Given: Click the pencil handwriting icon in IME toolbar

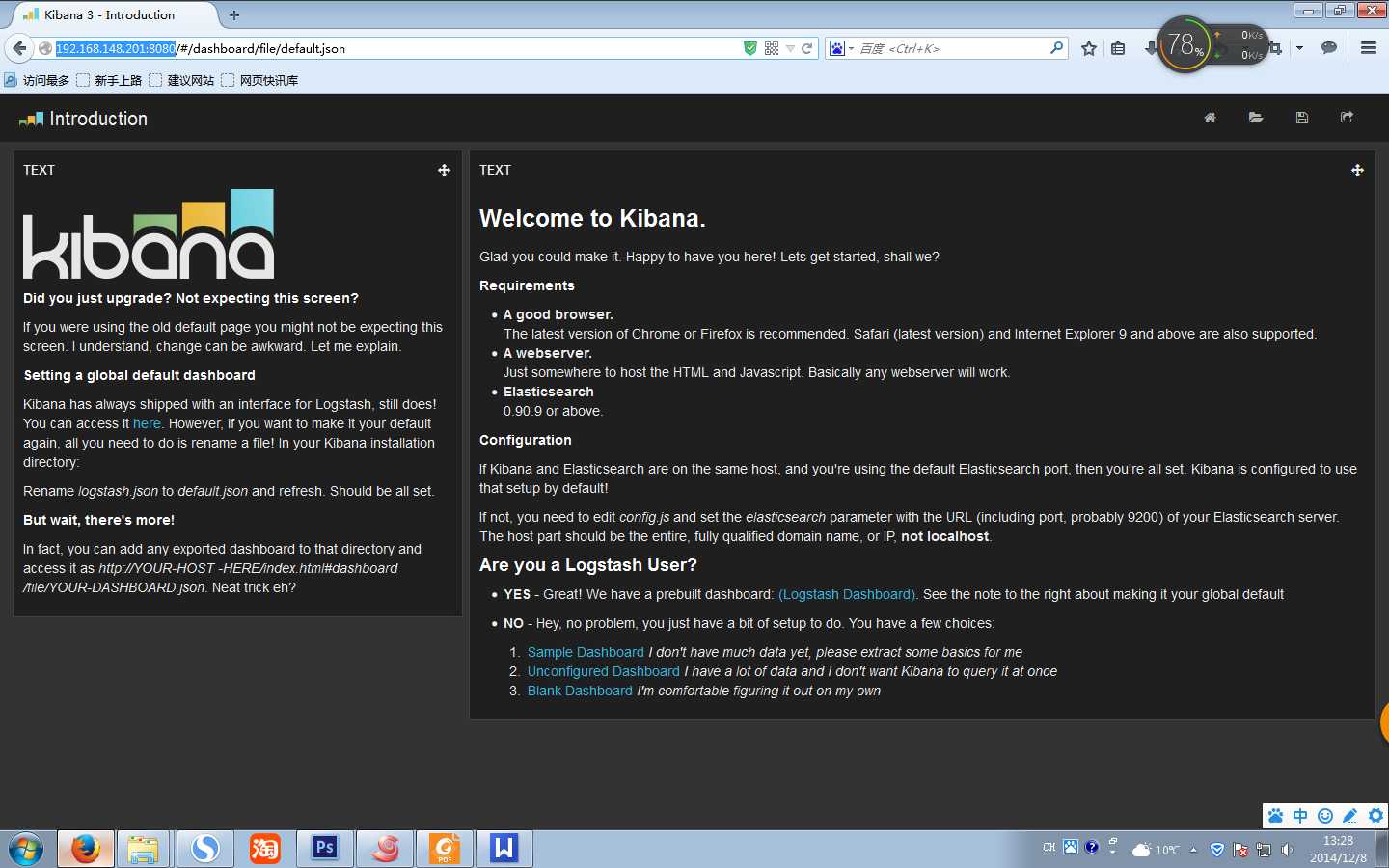Looking at the screenshot, I should point(1350,816).
